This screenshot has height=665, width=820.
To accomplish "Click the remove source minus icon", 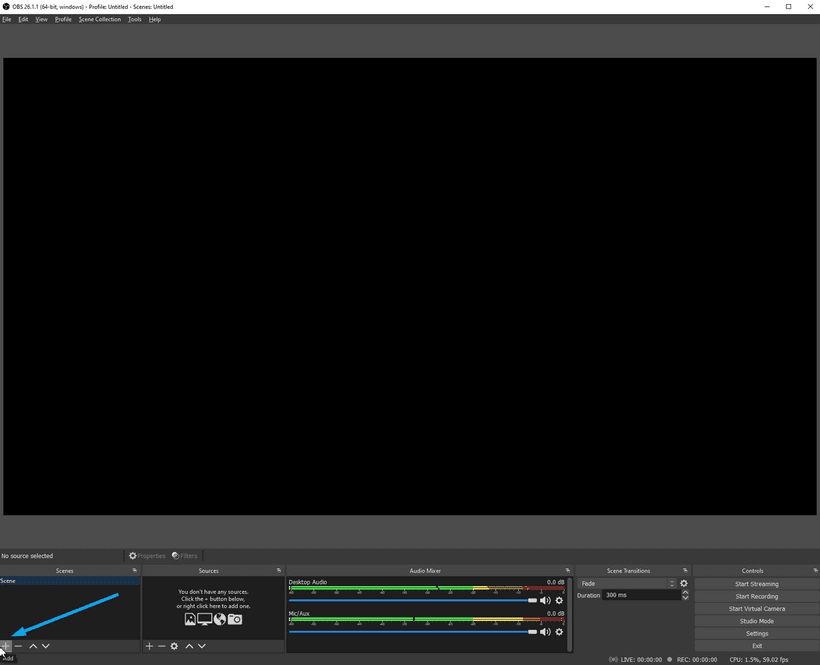I will coord(162,645).
